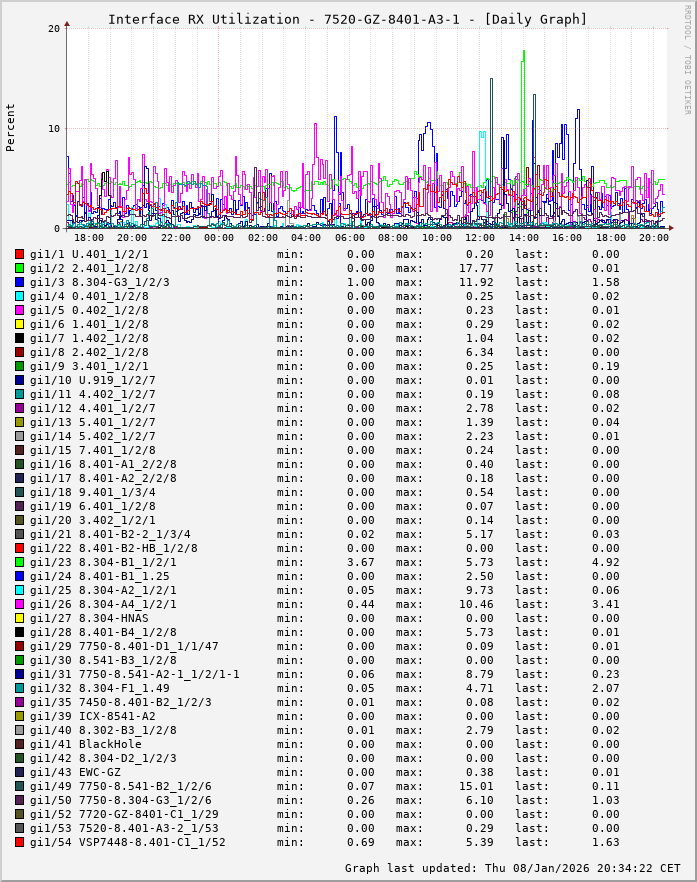Select the cyan swatch for gi1/25 8.304-A2_1/2/1
697x882 pixels.
click(x=19, y=590)
